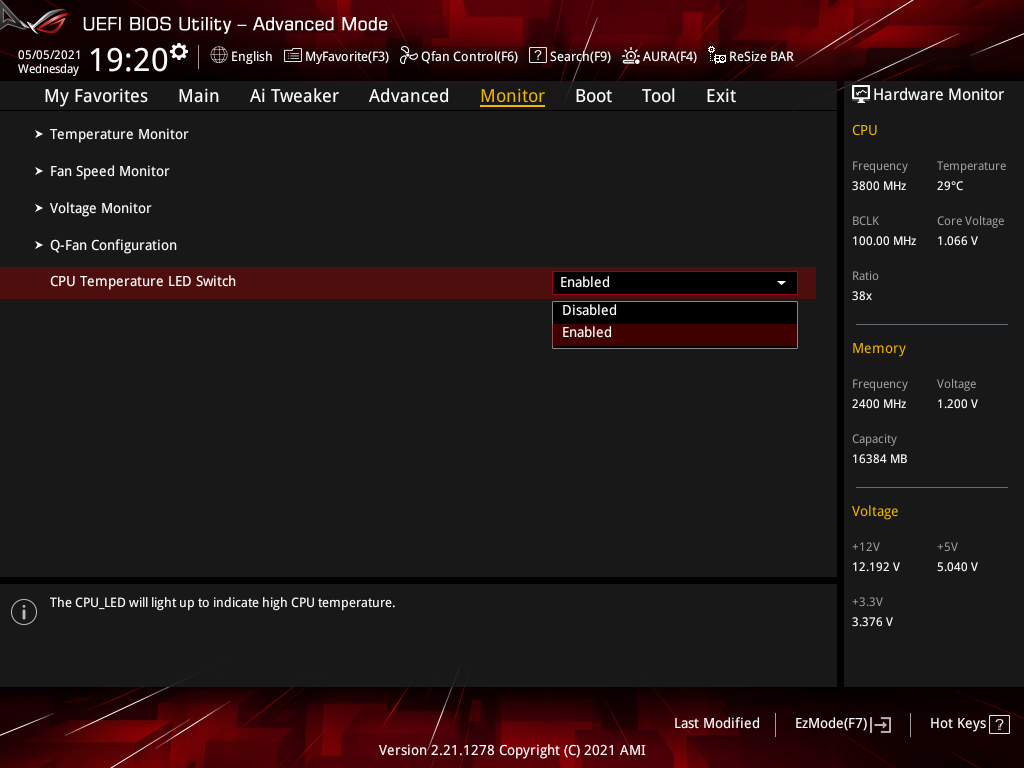The width and height of the screenshot is (1024, 768).
Task: Click the CPU_LED help description text
Action: click(223, 603)
